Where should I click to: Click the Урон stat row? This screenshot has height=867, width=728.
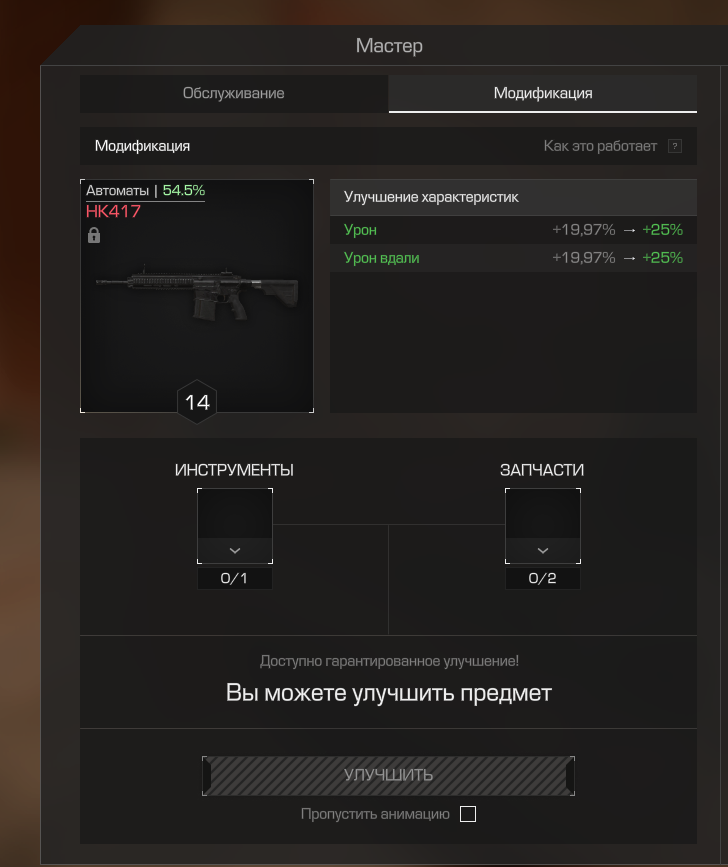click(x=513, y=229)
